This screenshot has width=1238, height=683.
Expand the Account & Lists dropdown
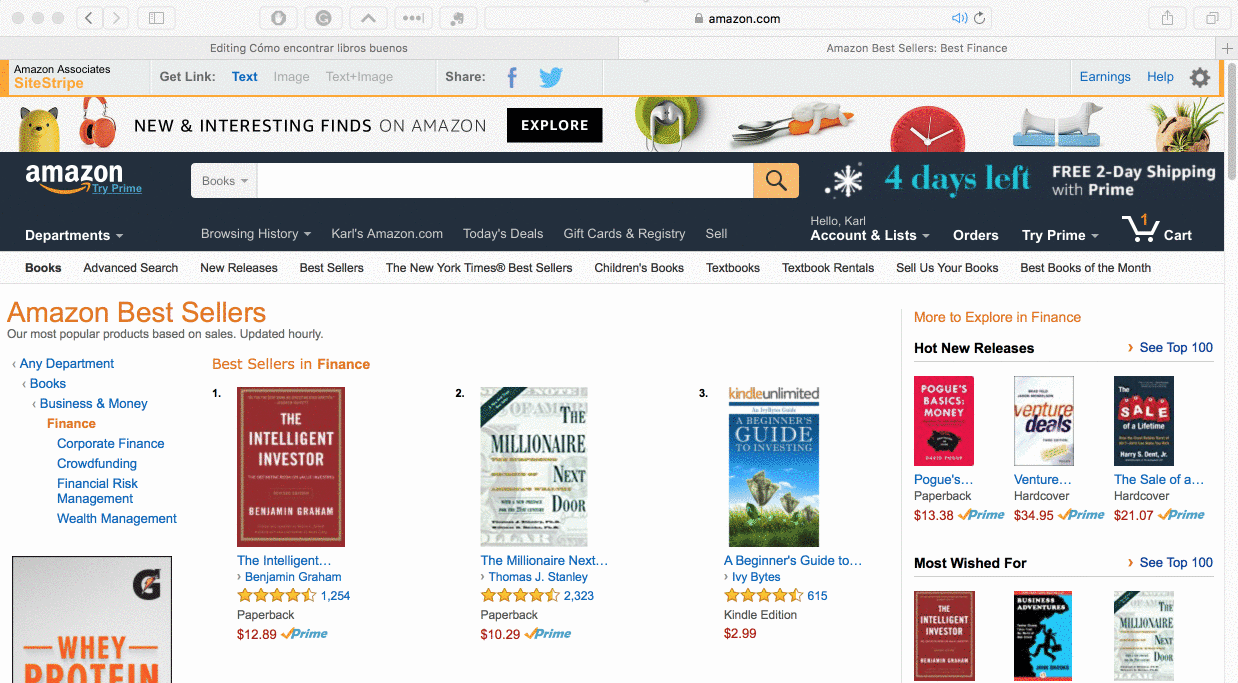tap(870, 235)
